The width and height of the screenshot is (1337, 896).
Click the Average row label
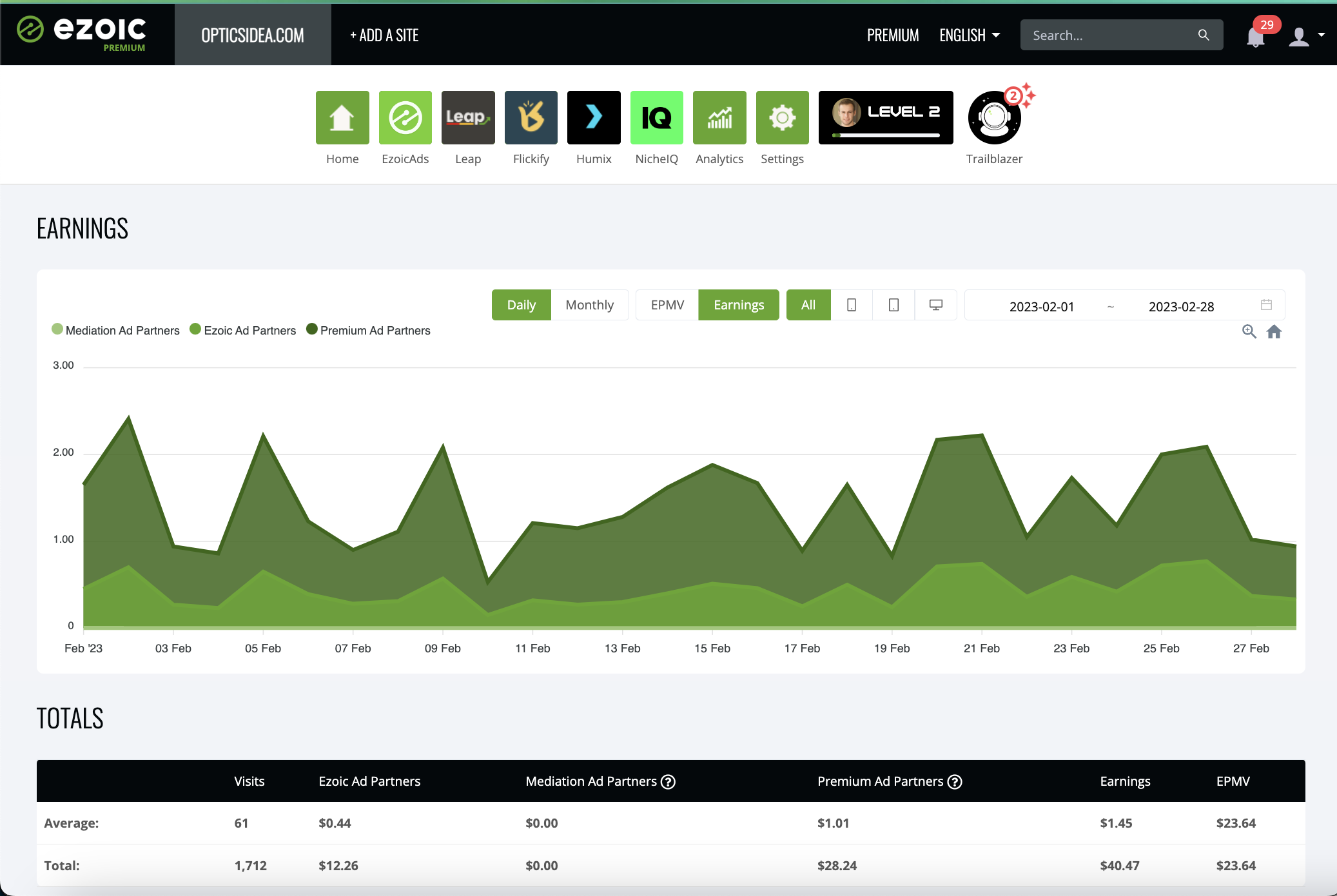click(x=72, y=823)
